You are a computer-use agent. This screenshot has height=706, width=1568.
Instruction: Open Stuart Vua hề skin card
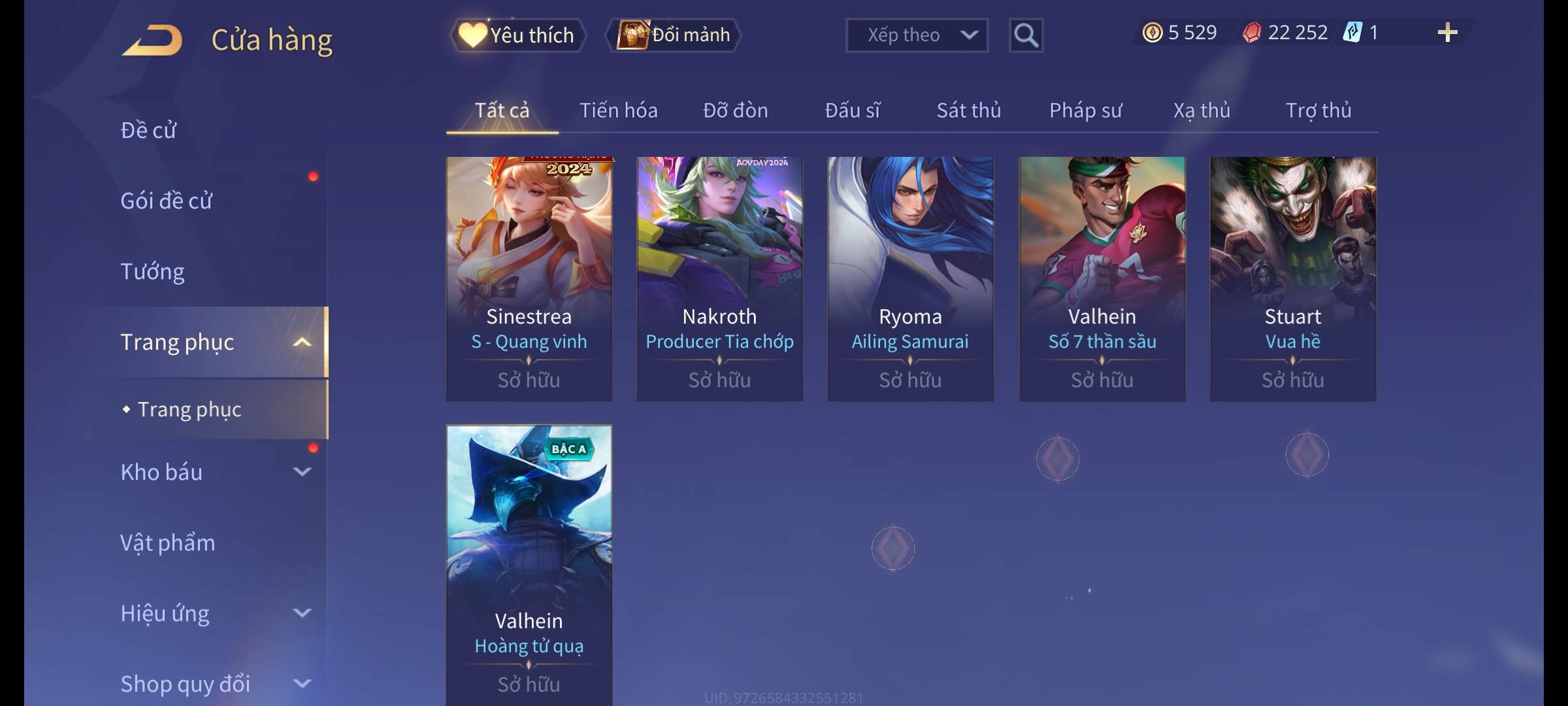tap(1293, 279)
